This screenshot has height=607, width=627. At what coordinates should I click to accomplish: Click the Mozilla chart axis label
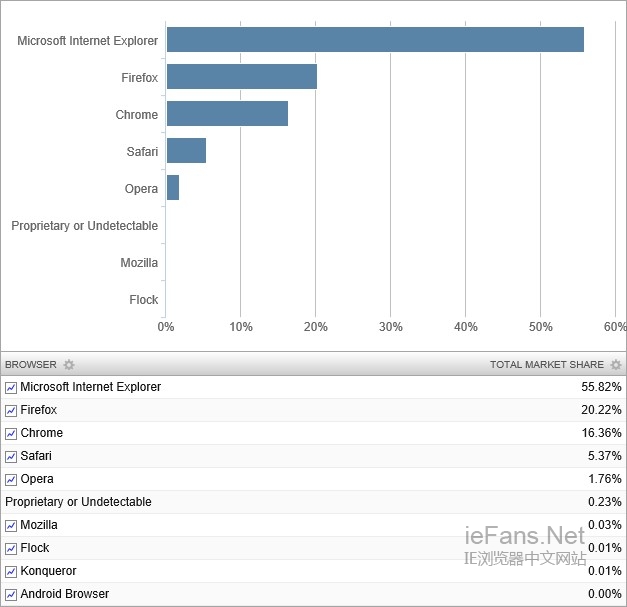point(139,263)
